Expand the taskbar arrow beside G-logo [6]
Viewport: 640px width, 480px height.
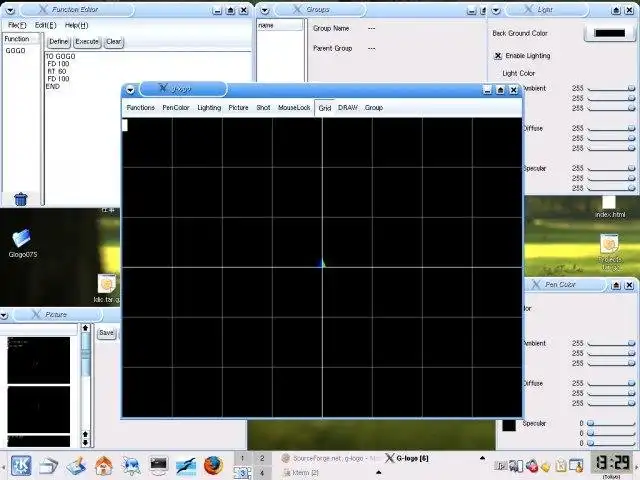[482, 458]
